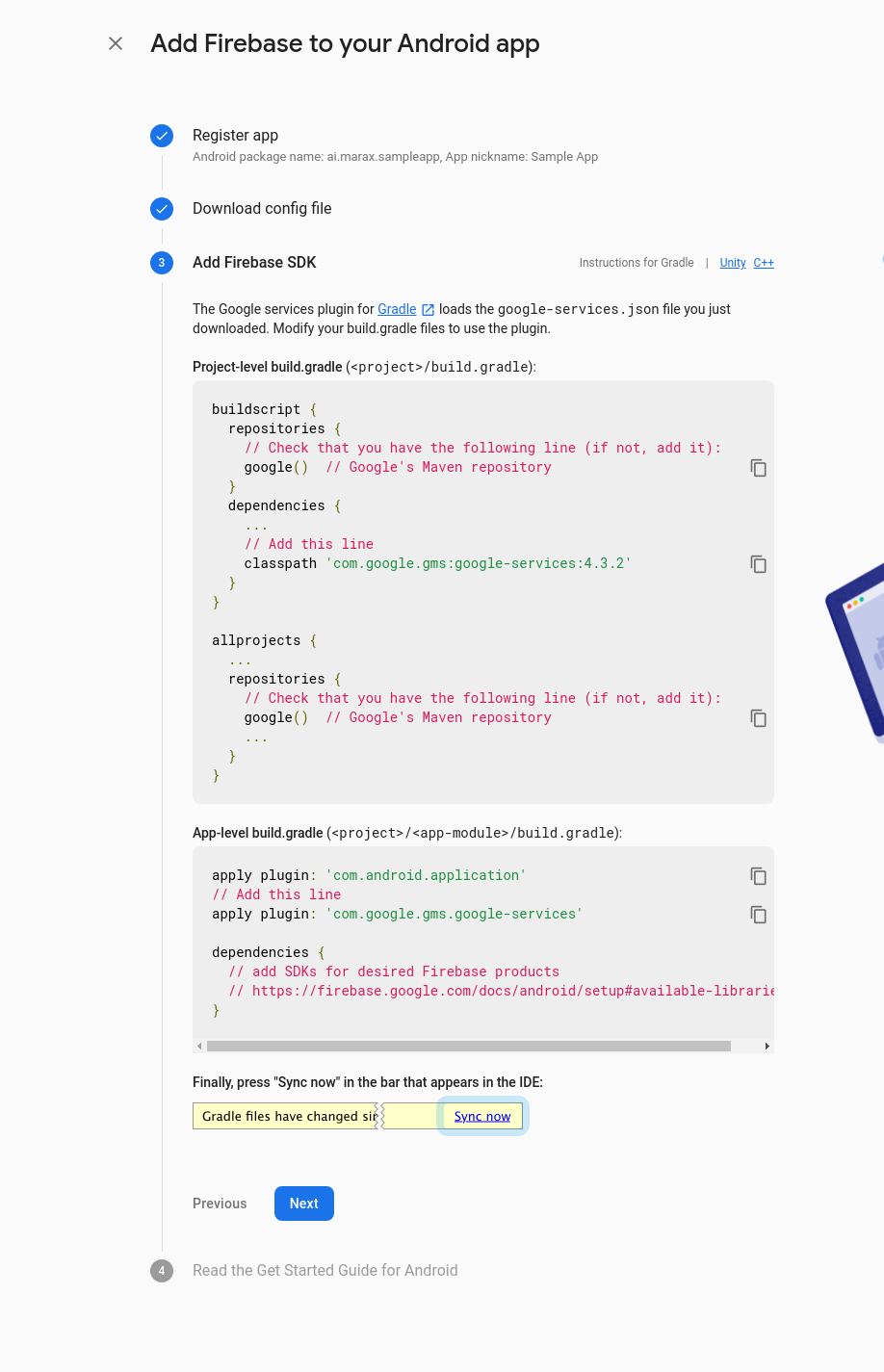Viewport: 884px width, 1372px height.
Task: Click the Instructions for Gradle label
Action: click(x=637, y=263)
